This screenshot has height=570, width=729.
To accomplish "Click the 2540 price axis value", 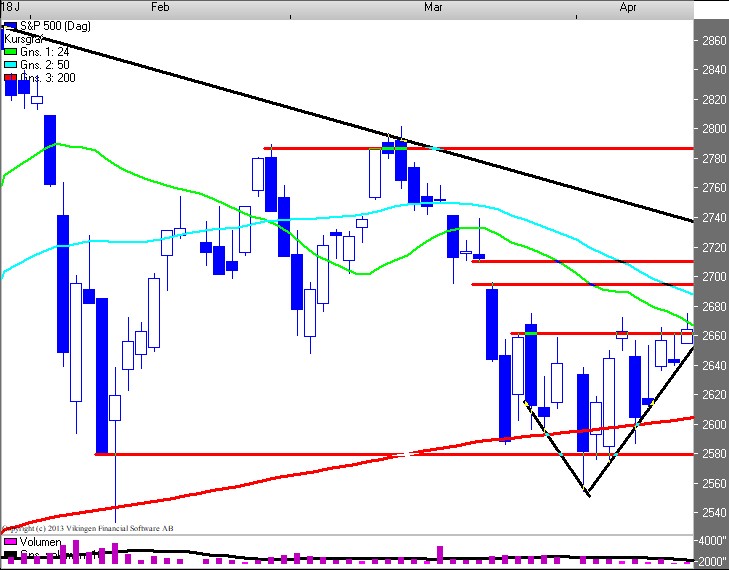I will pyautogui.click(x=714, y=513).
